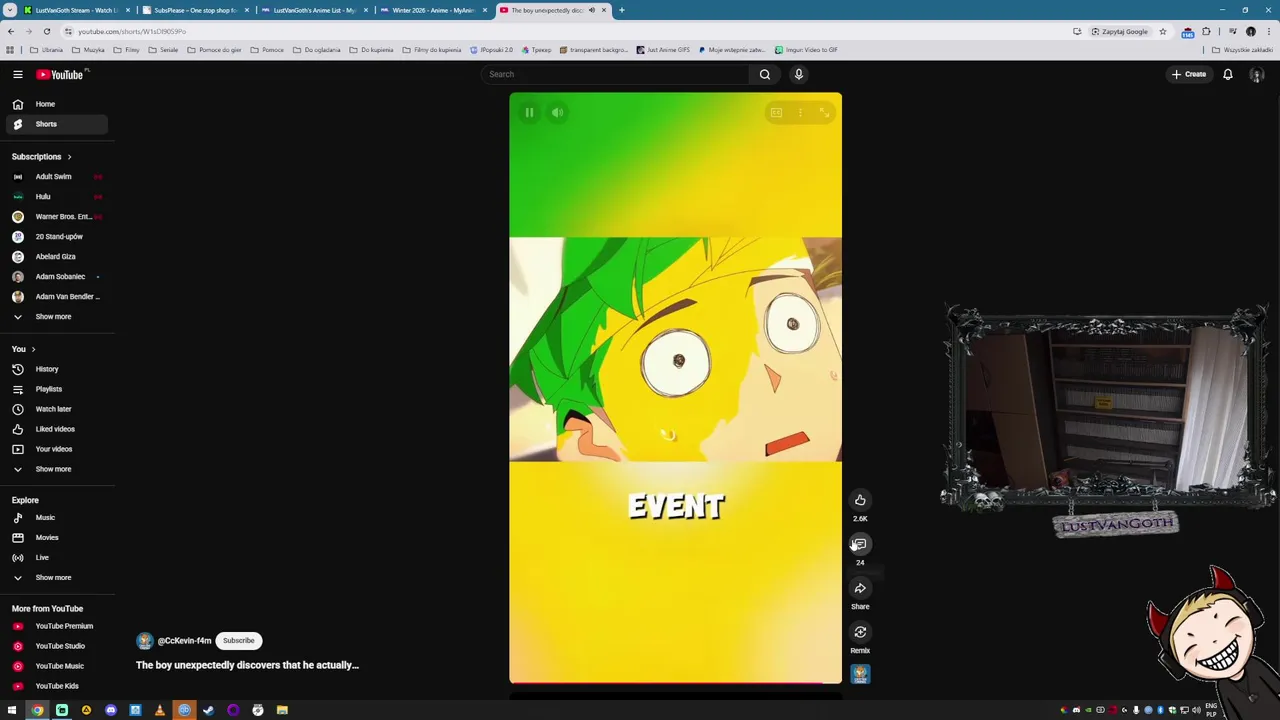Subscribe to @CcKevin-f4m
1280x720 pixels.
[239, 640]
